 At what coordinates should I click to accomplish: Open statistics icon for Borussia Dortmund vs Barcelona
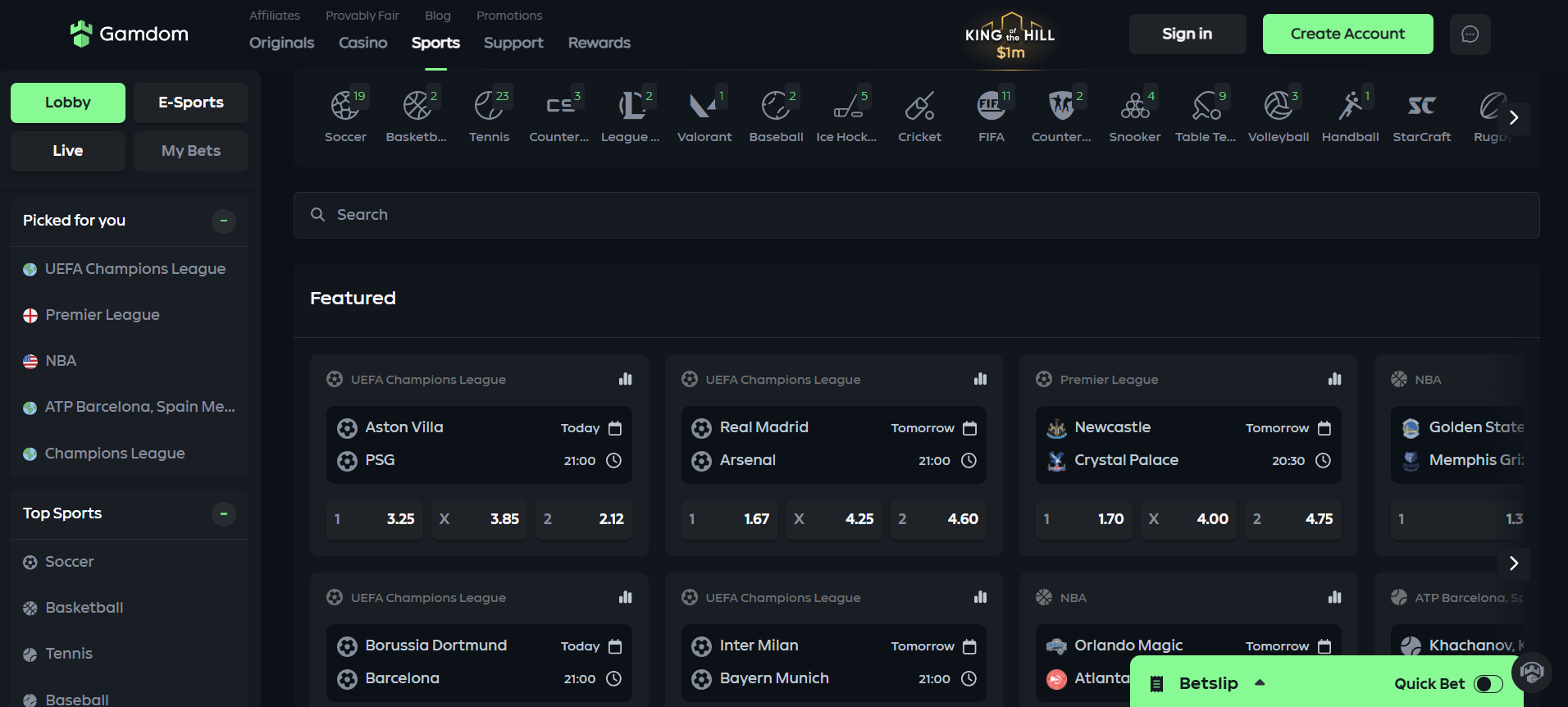pyautogui.click(x=626, y=597)
